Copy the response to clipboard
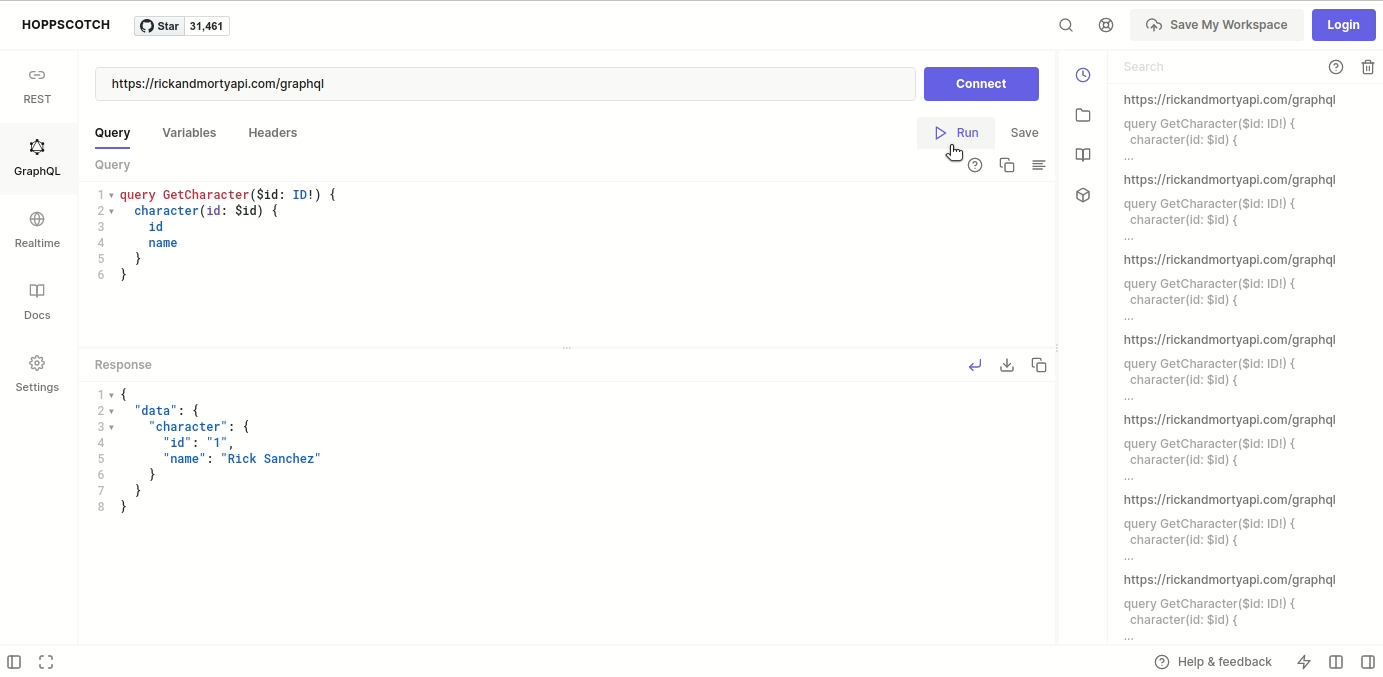Viewport: 1383px width, 677px height. point(1039,365)
